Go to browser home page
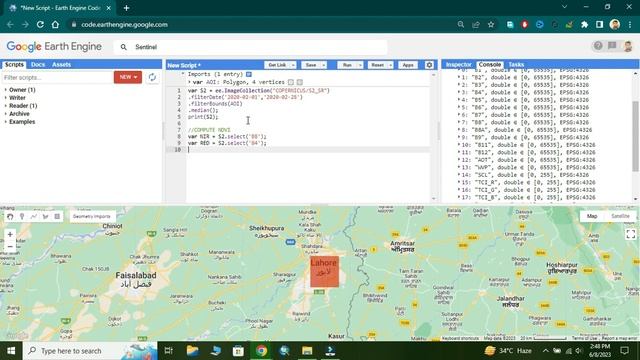The height and width of the screenshot is (360, 640). [55, 24]
